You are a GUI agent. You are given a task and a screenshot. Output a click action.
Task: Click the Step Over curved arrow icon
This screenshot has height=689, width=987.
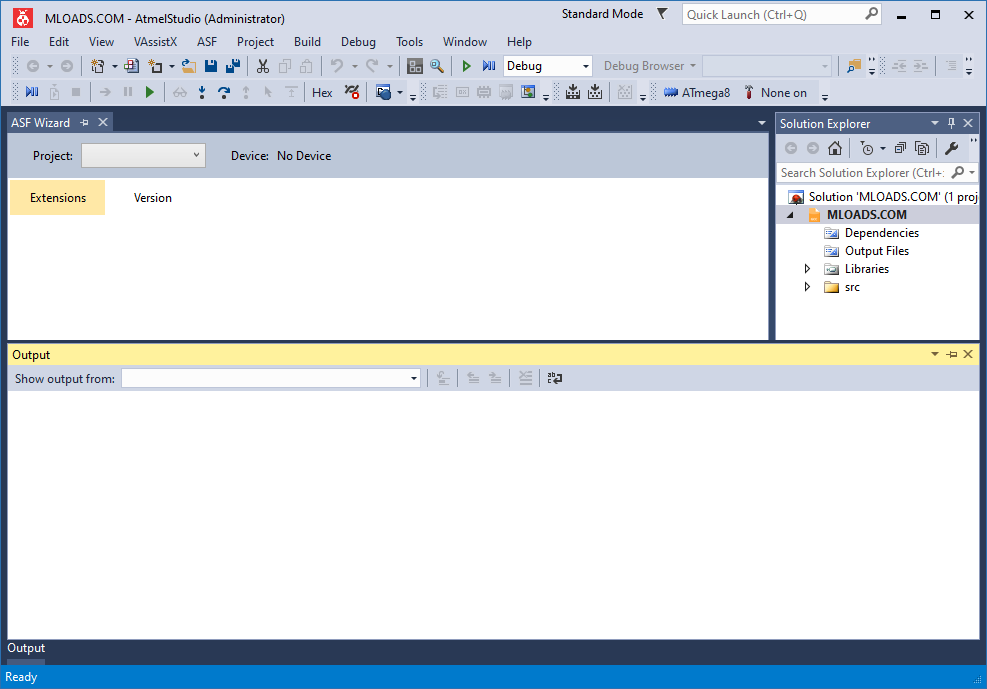(x=223, y=92)
